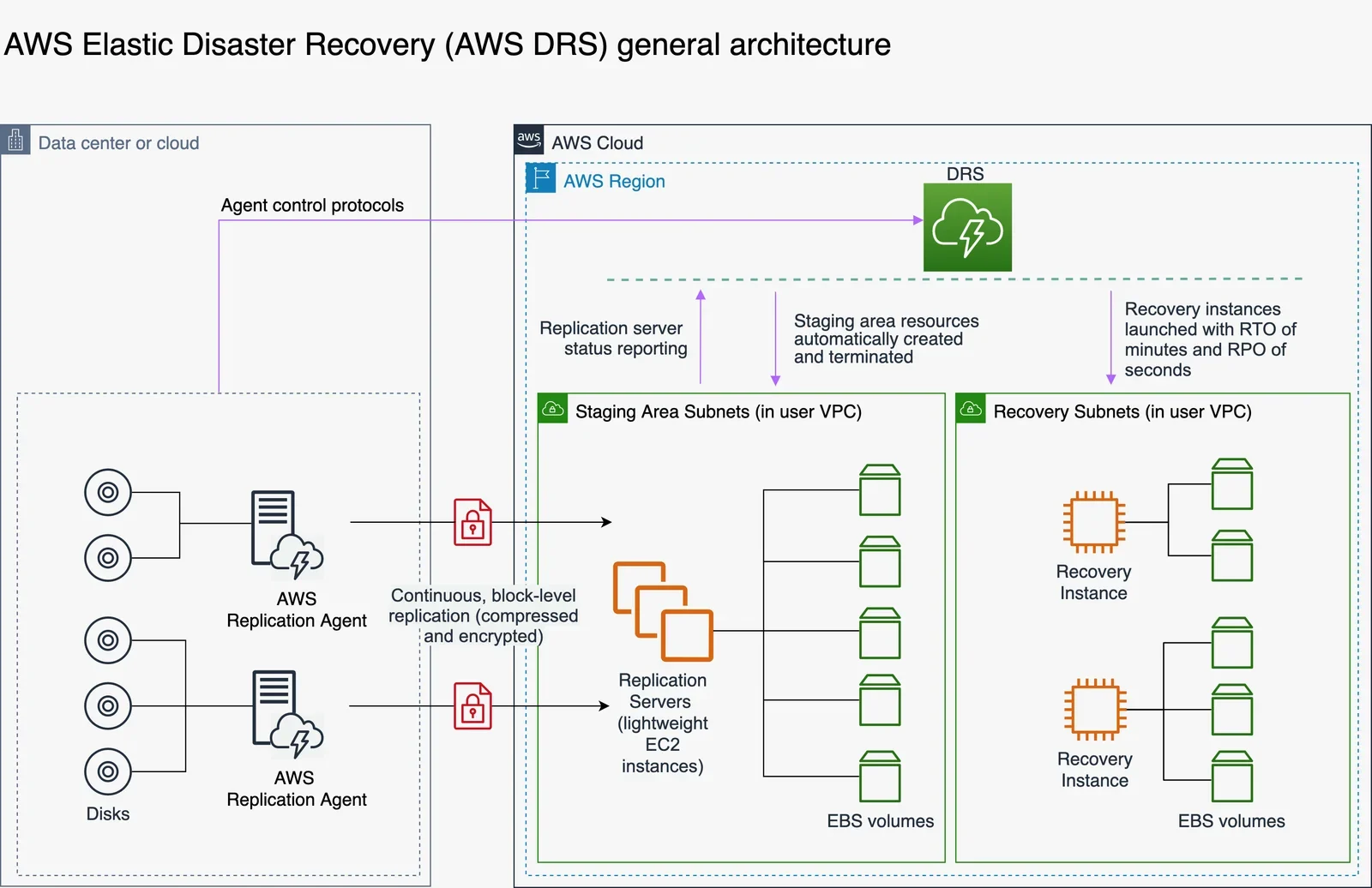1372x888 pixels.
Task: Select 'Staging Area Subnets (in user VPC)' heading
Action: pyautogui.click(x=719, y=411)
